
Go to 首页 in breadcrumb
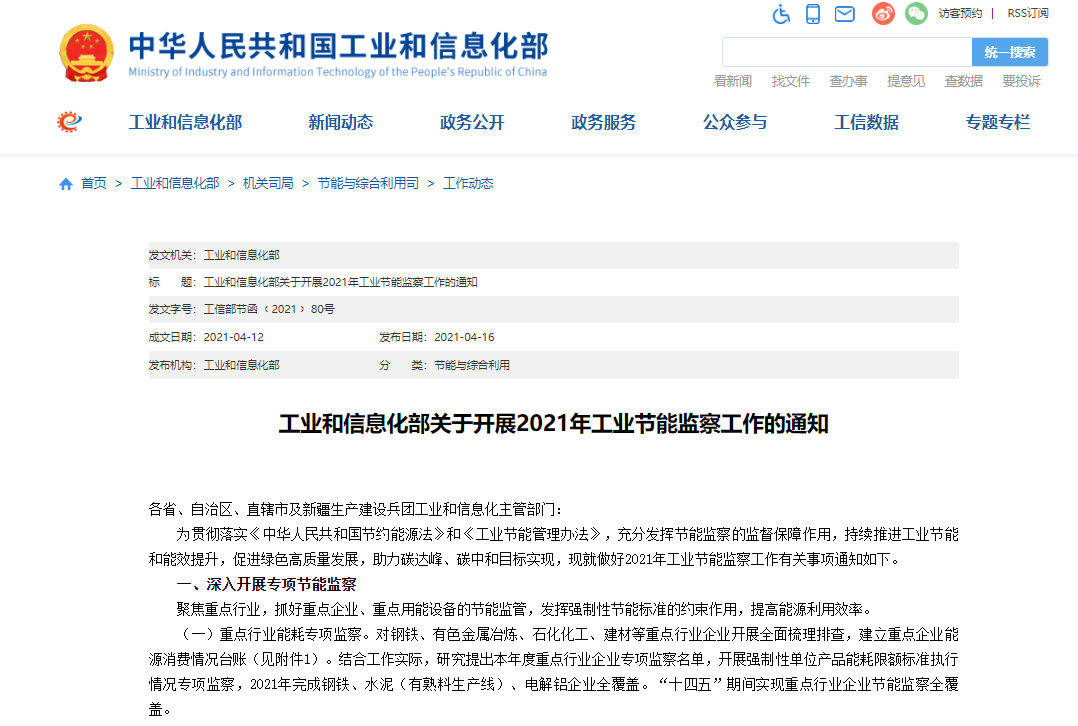[94, 184]
